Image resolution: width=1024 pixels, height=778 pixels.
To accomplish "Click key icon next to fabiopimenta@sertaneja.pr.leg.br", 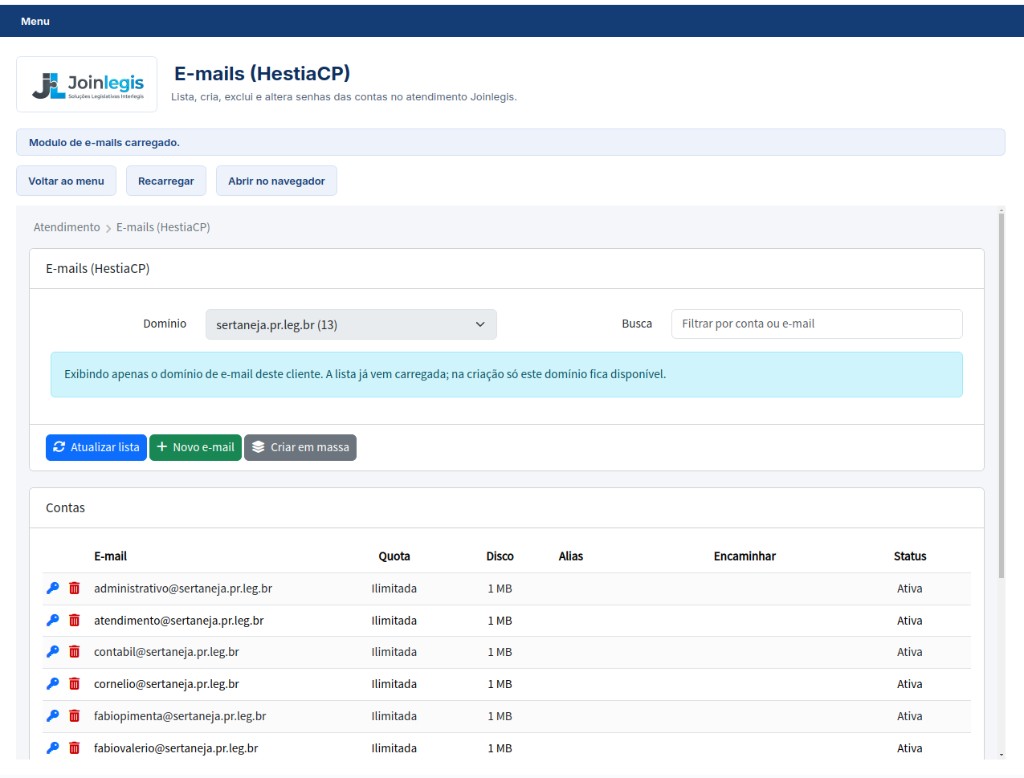I will point(53,715).
